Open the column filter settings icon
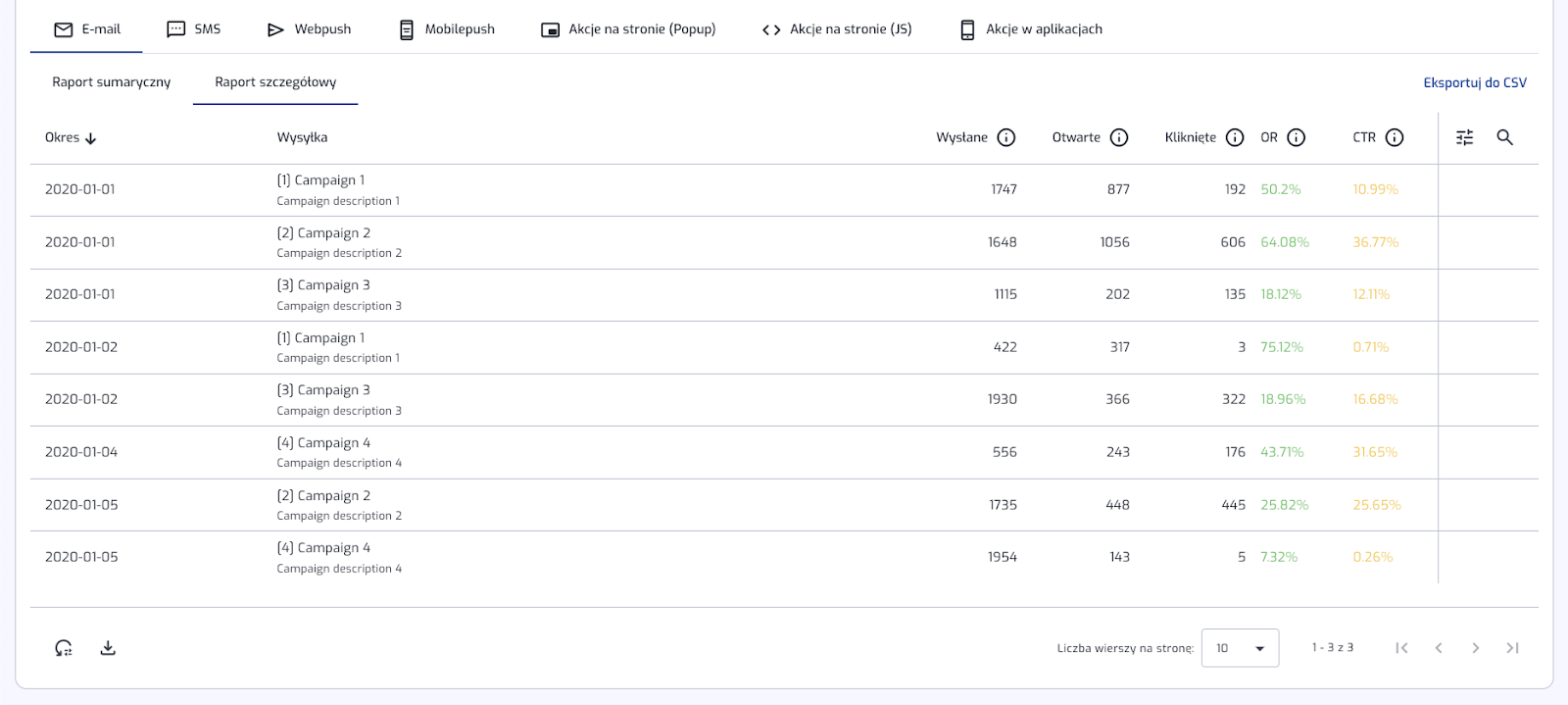Image resolution: width=1568 pixels, height=705 pixels. (1464, 137)
